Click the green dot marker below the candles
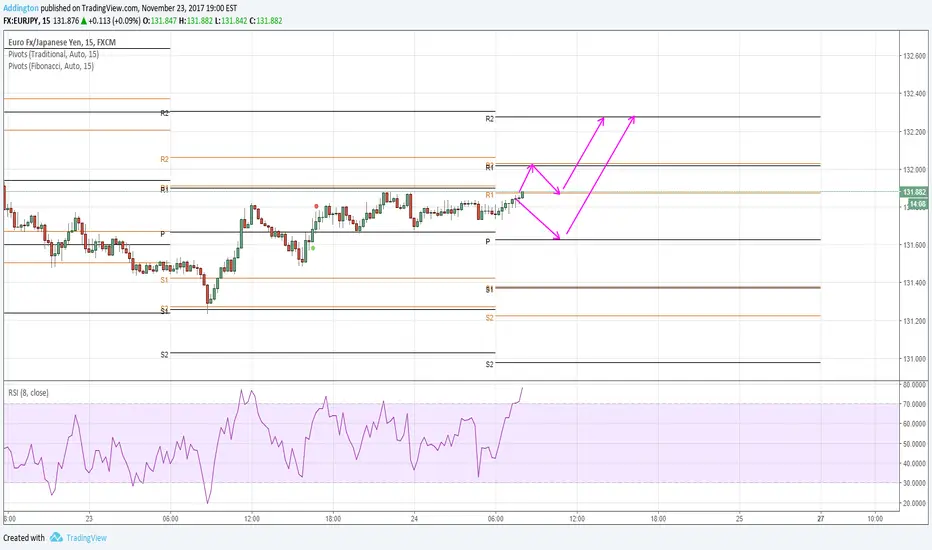Image resolution: width=932 pixels, height=550 pixels. pyautogui.click(x=313, y=248)
